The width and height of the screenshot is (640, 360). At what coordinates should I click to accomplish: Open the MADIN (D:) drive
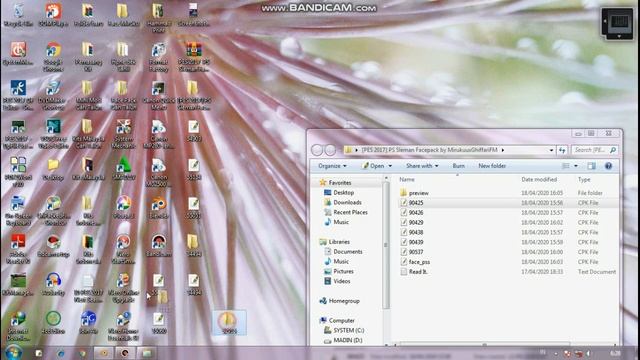(x=347, y=340)
